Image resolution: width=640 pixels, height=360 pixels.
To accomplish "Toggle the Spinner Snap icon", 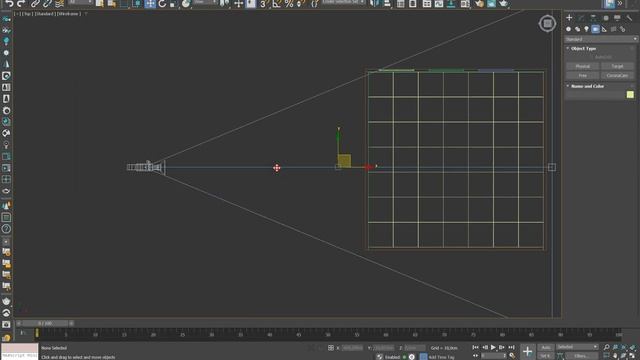I will tap(301, 4).
